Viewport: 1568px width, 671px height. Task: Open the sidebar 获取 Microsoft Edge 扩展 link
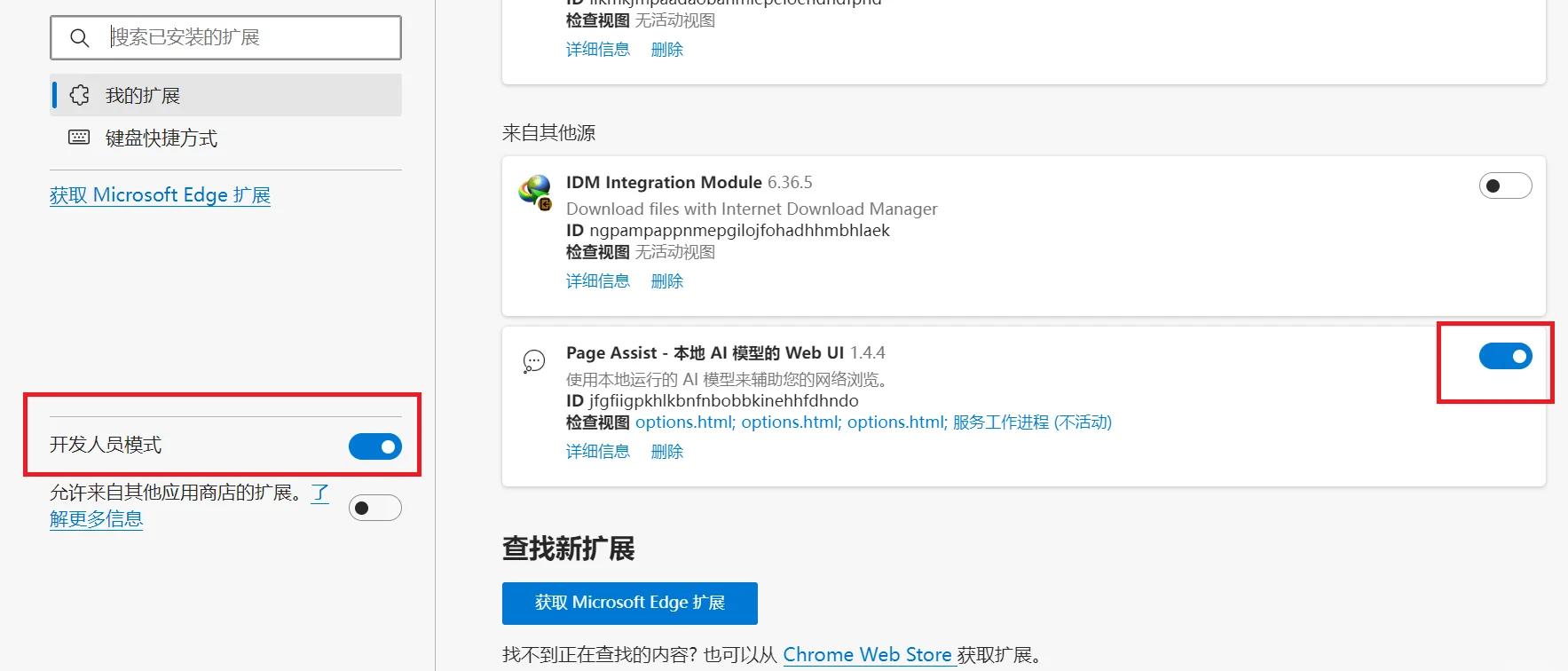[x=160, y=195]
